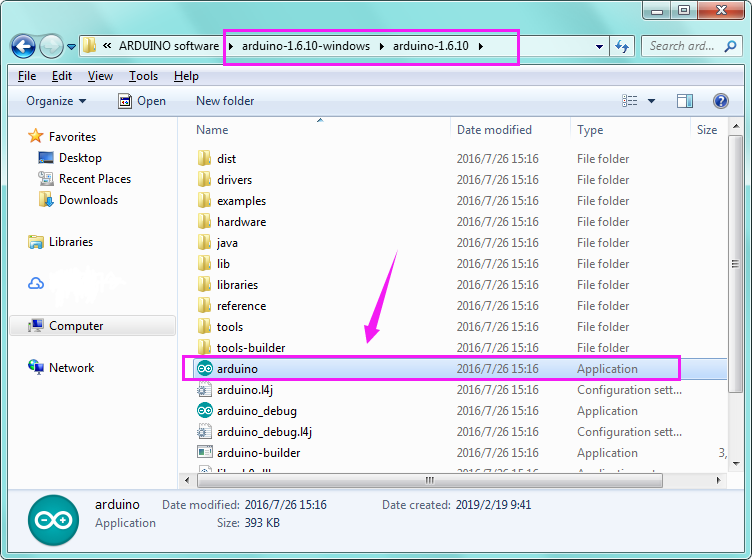This screenshot has height=560, width=752.
Task: Open the Organize dropdown
Action: (x=56, y=101)
